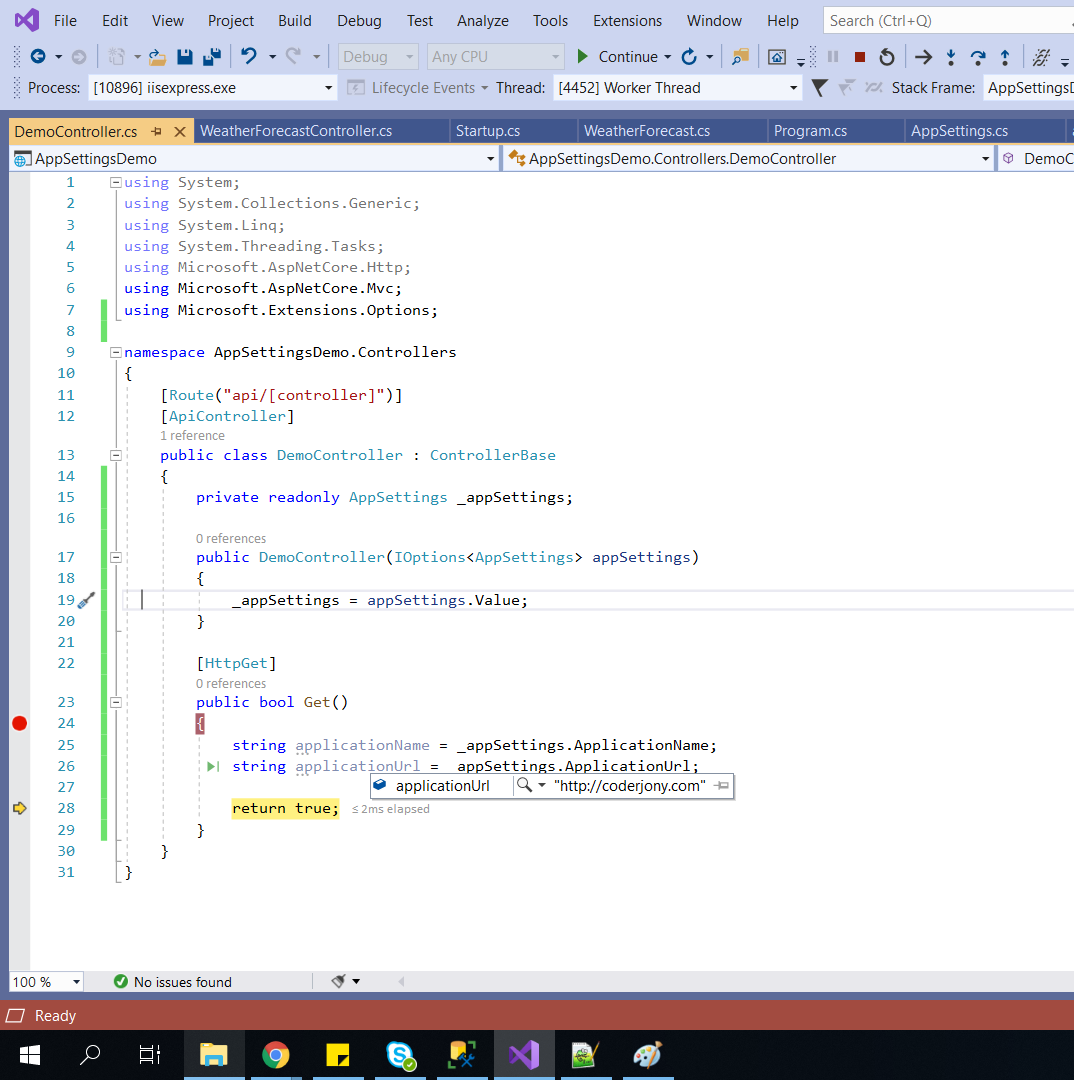Click the Save All files icon
The width and height of the screenshot is (1074, 1080).
213,57
